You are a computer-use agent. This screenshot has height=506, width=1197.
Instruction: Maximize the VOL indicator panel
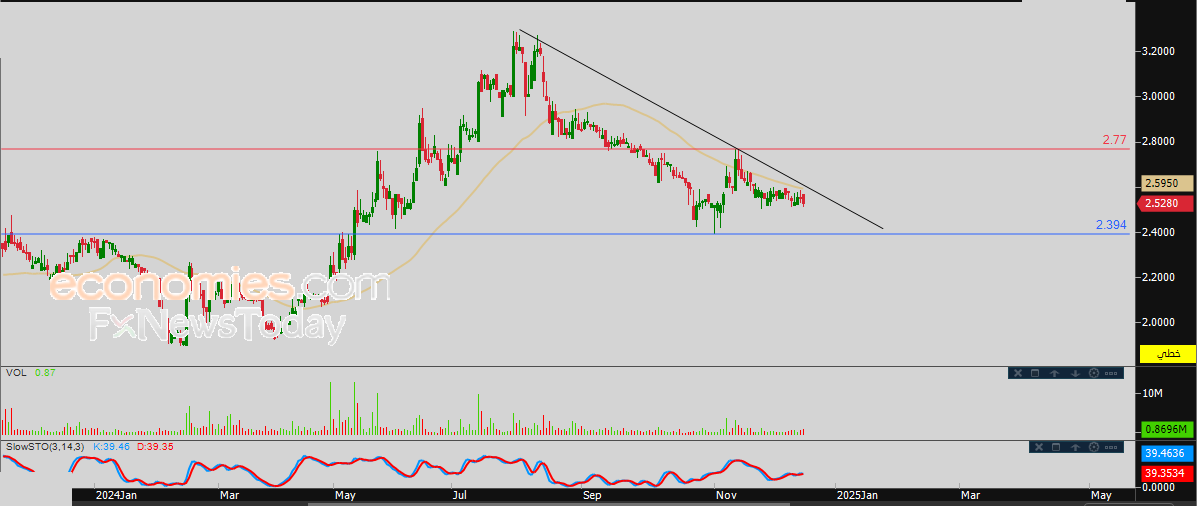coord(1035,373)
